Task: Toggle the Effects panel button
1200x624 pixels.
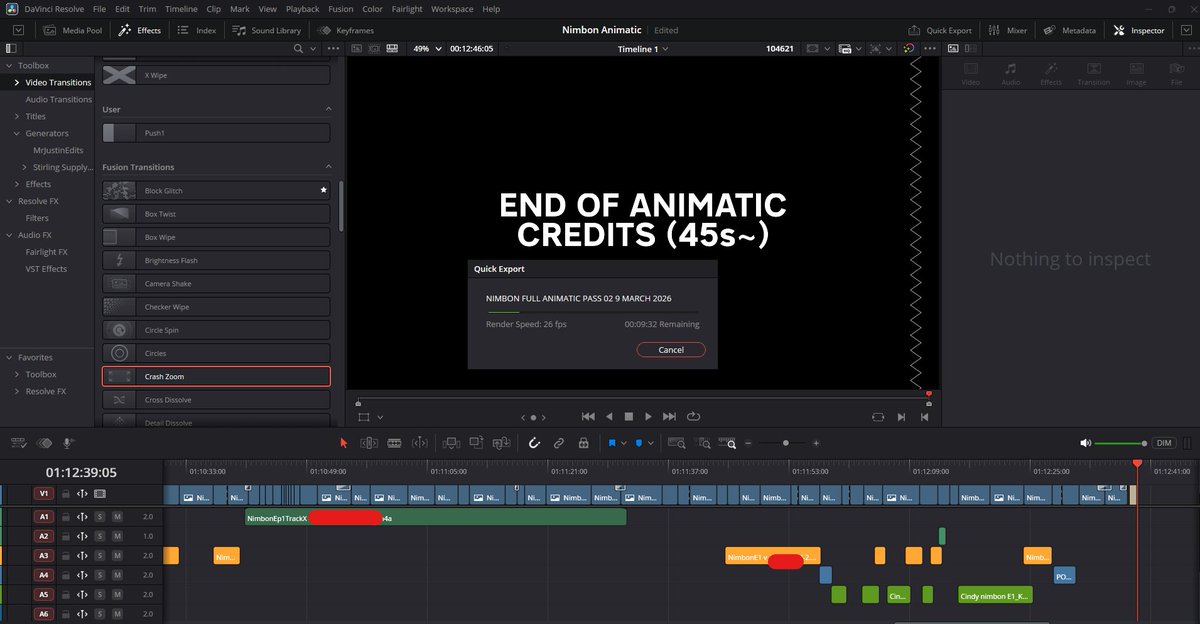Action: (x=139, y=30)
